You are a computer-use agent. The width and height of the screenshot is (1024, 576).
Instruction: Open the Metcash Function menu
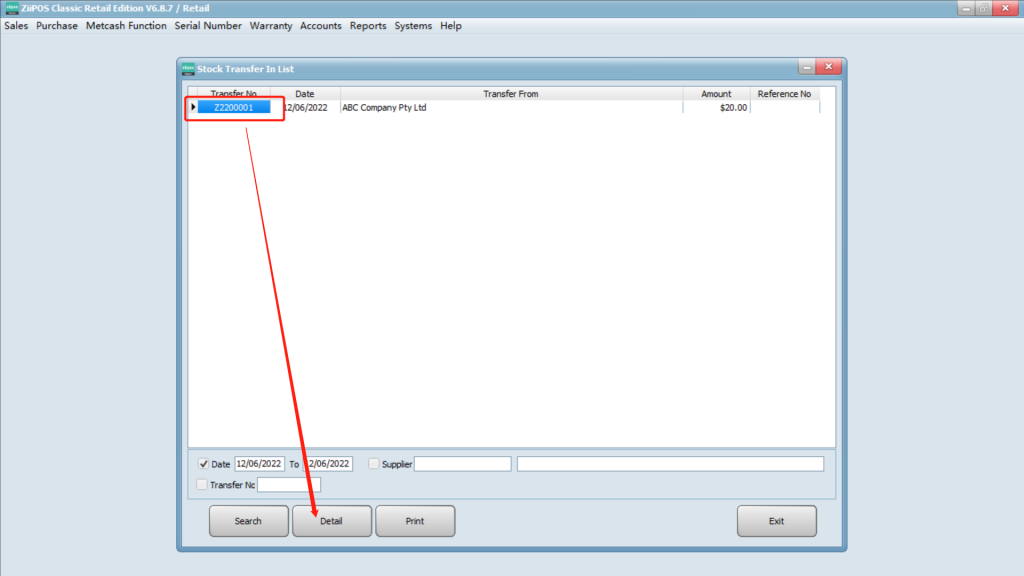(126, 26)
